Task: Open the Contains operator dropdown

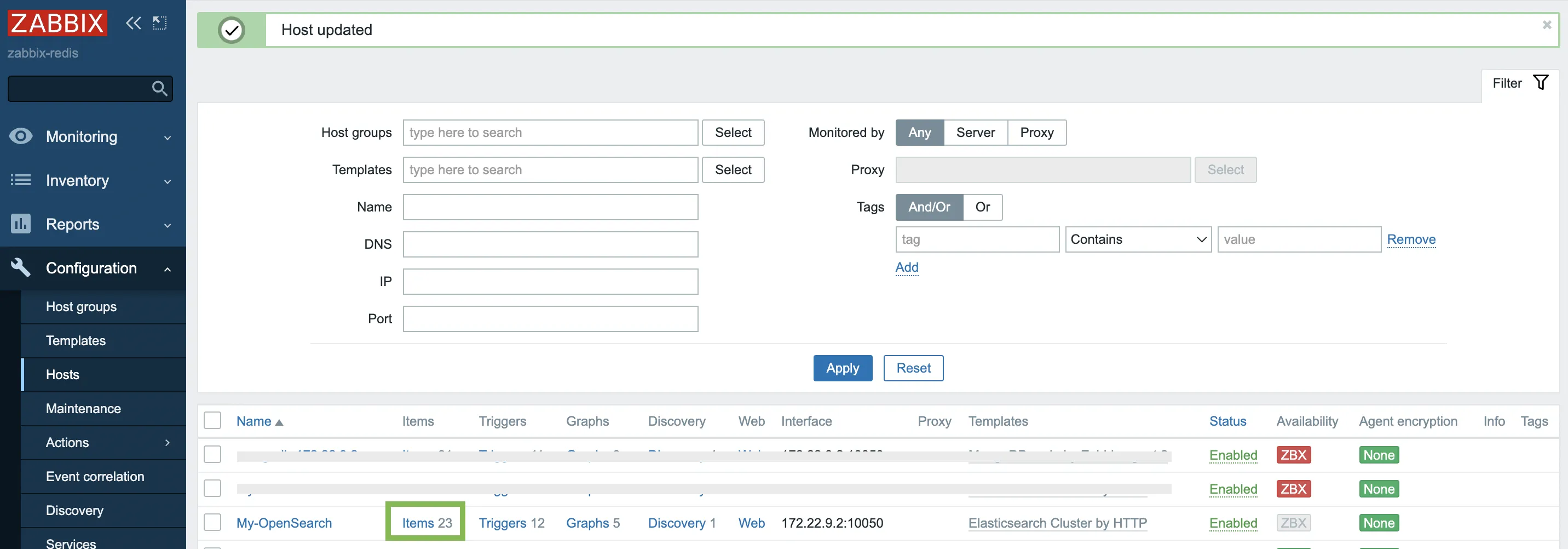Action: (x=1138, y=239)
